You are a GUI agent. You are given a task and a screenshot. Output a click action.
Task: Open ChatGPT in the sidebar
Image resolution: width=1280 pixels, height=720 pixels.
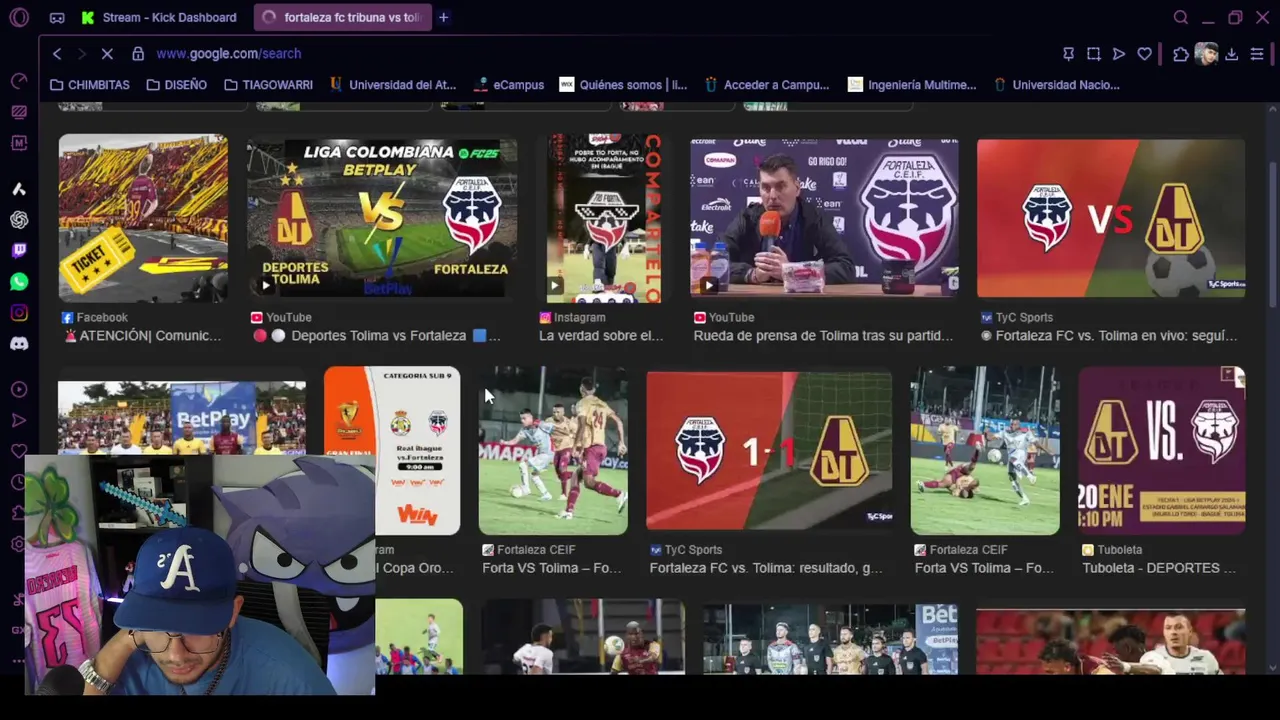19,220
